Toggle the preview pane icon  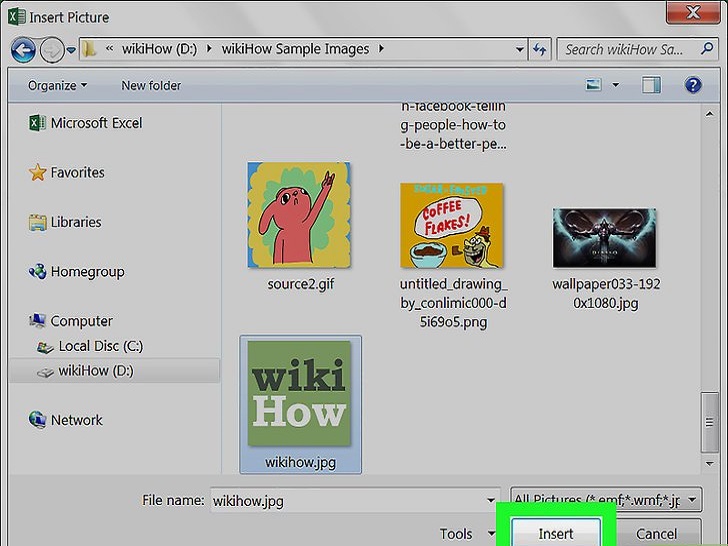point(653,85)
